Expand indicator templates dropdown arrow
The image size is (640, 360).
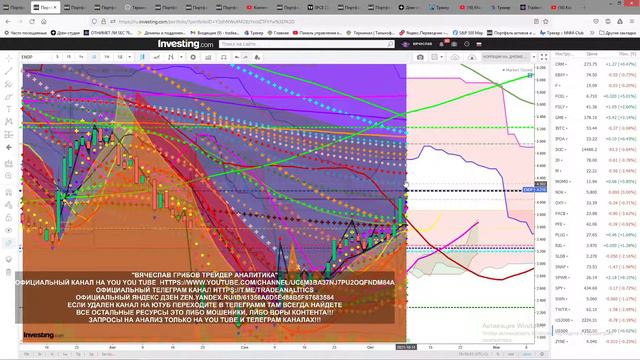pos(181,57)
